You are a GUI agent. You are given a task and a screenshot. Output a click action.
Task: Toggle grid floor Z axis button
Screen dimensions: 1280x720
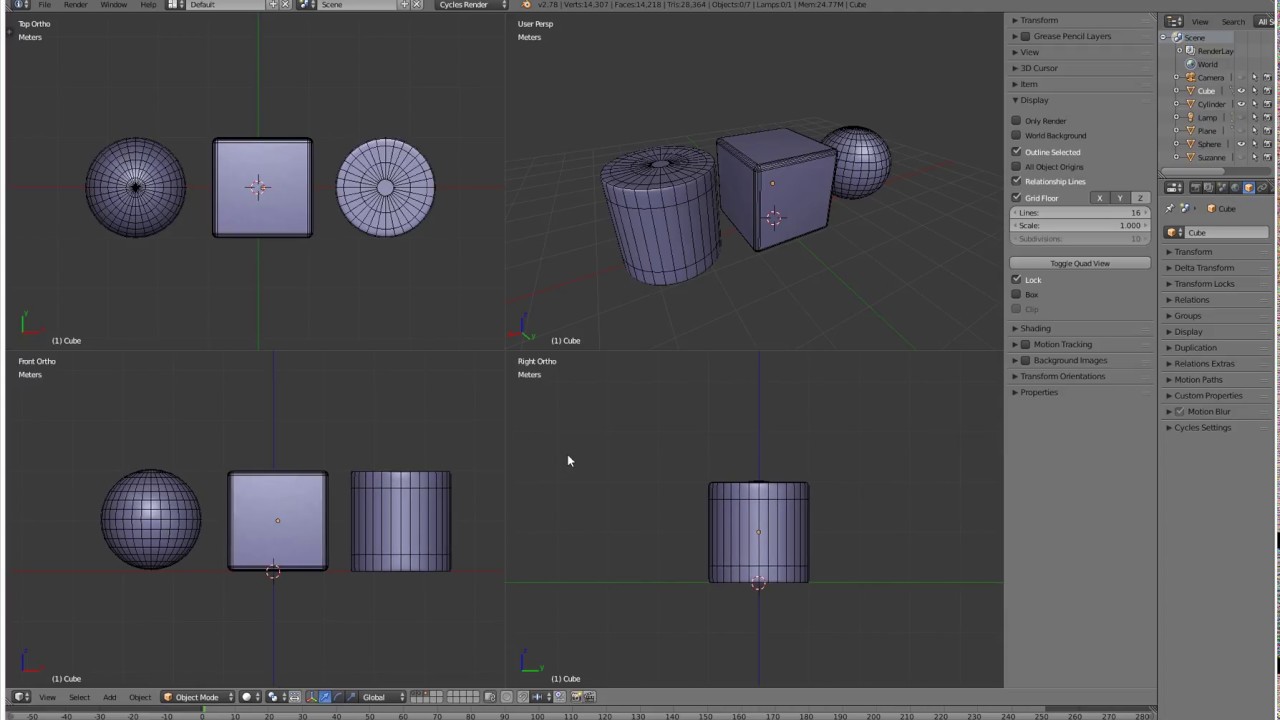1140,198
